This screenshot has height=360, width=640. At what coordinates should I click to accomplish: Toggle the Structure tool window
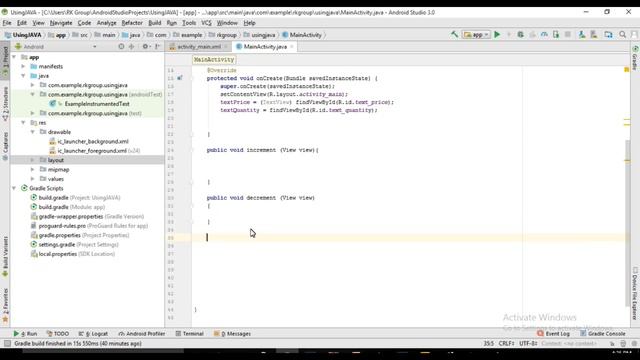coord(5,103)
